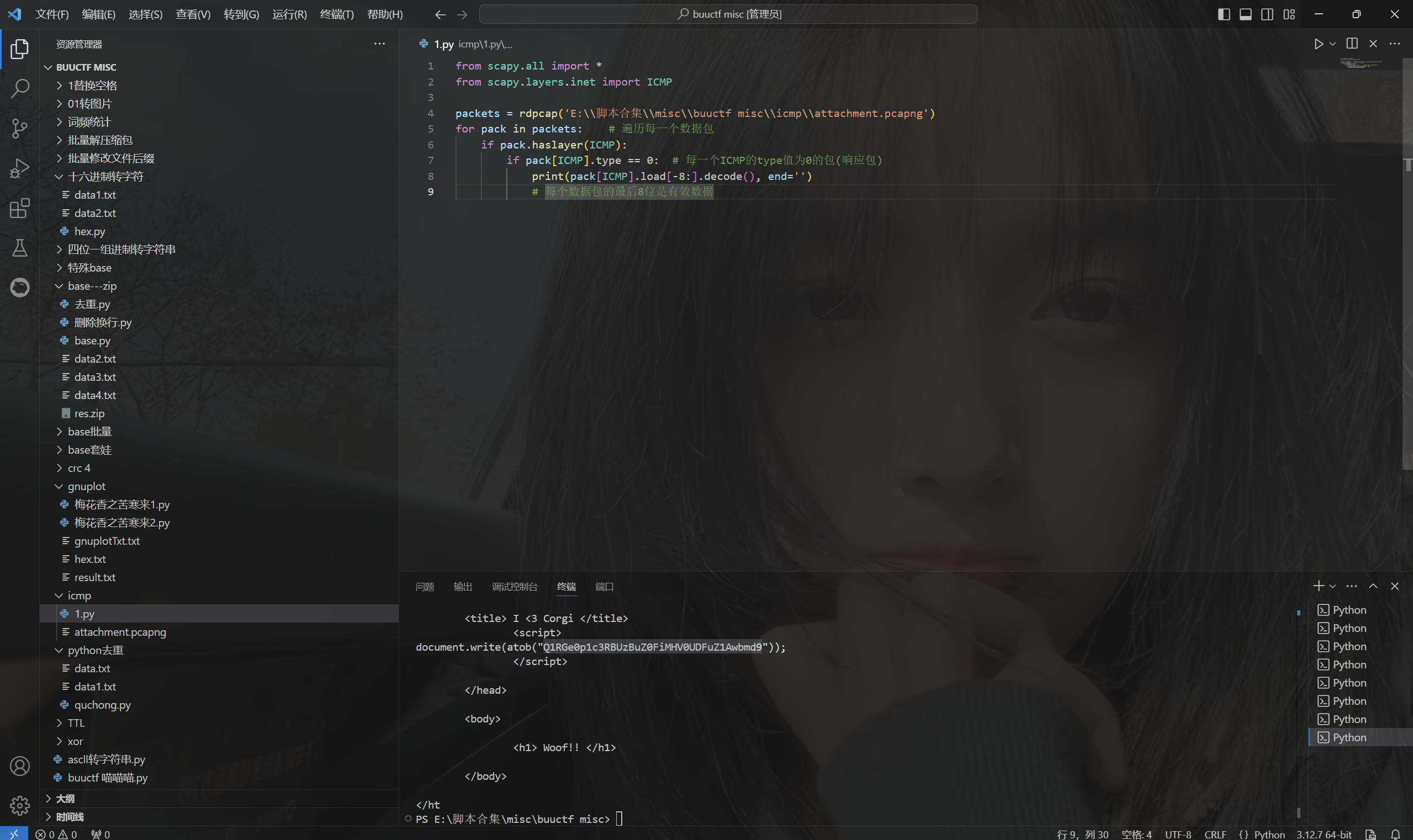This screenshot has height=840, width=1413.
Task: Switch to the 端口 panel tab
Action: (604, 587)
